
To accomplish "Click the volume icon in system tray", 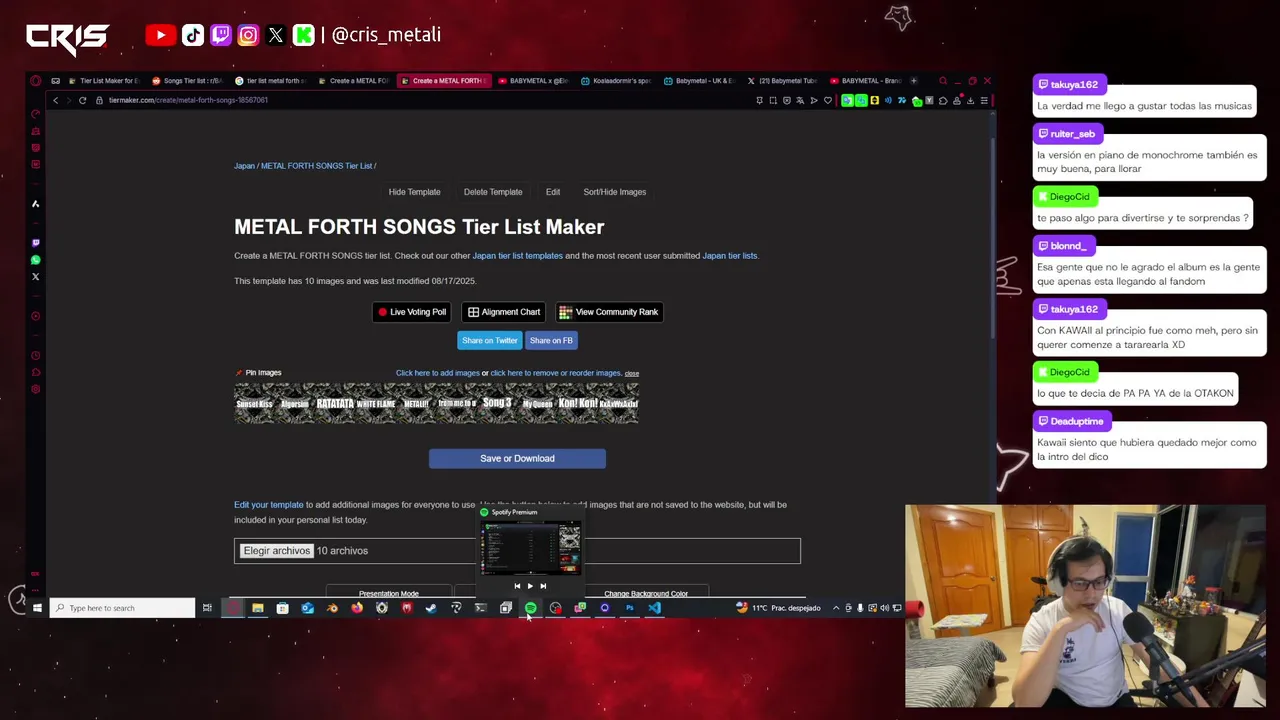I will coord(884,608).
